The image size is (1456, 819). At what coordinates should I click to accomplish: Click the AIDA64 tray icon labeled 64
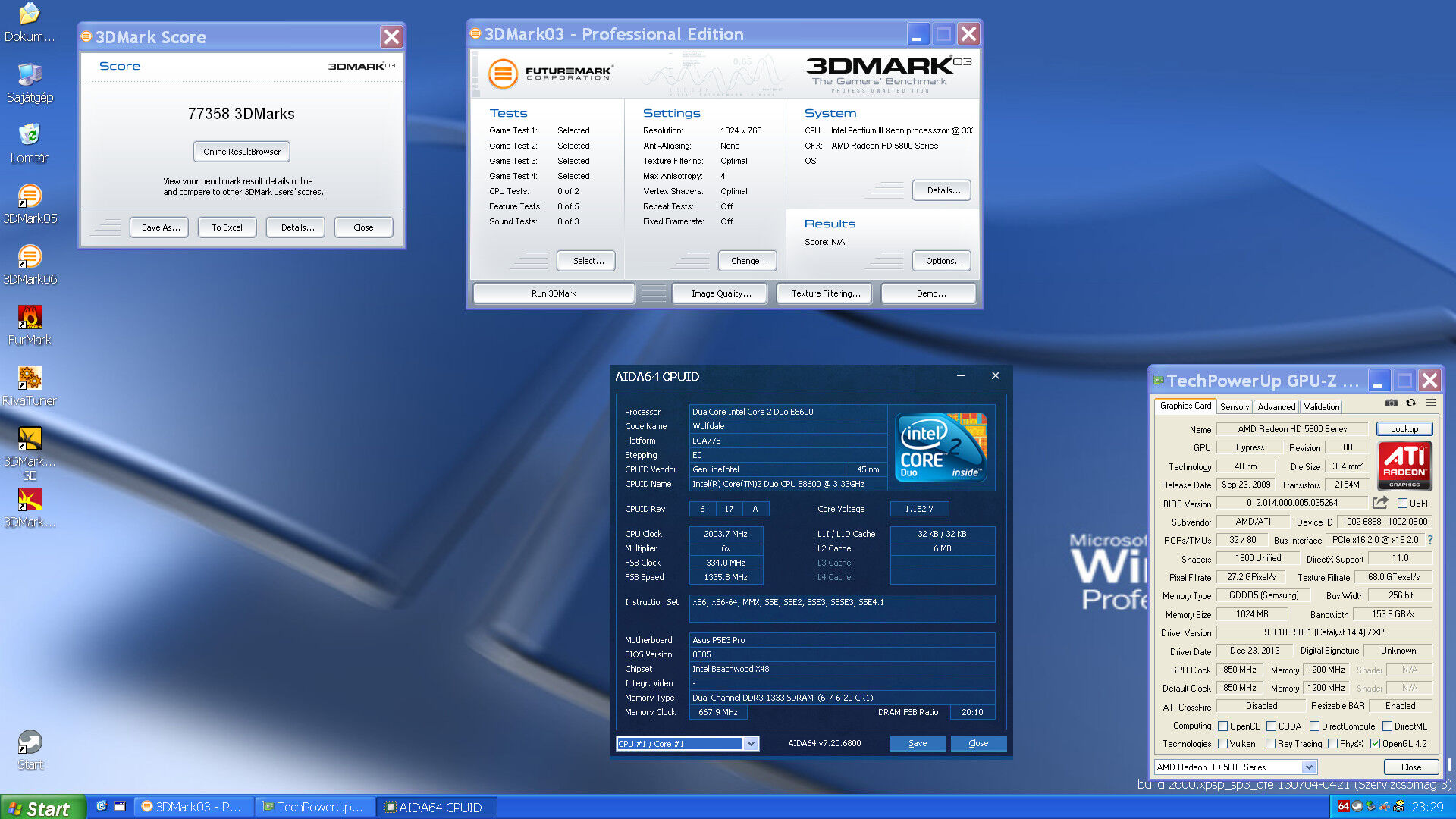pyautogui.click(x=1343, y=807)
